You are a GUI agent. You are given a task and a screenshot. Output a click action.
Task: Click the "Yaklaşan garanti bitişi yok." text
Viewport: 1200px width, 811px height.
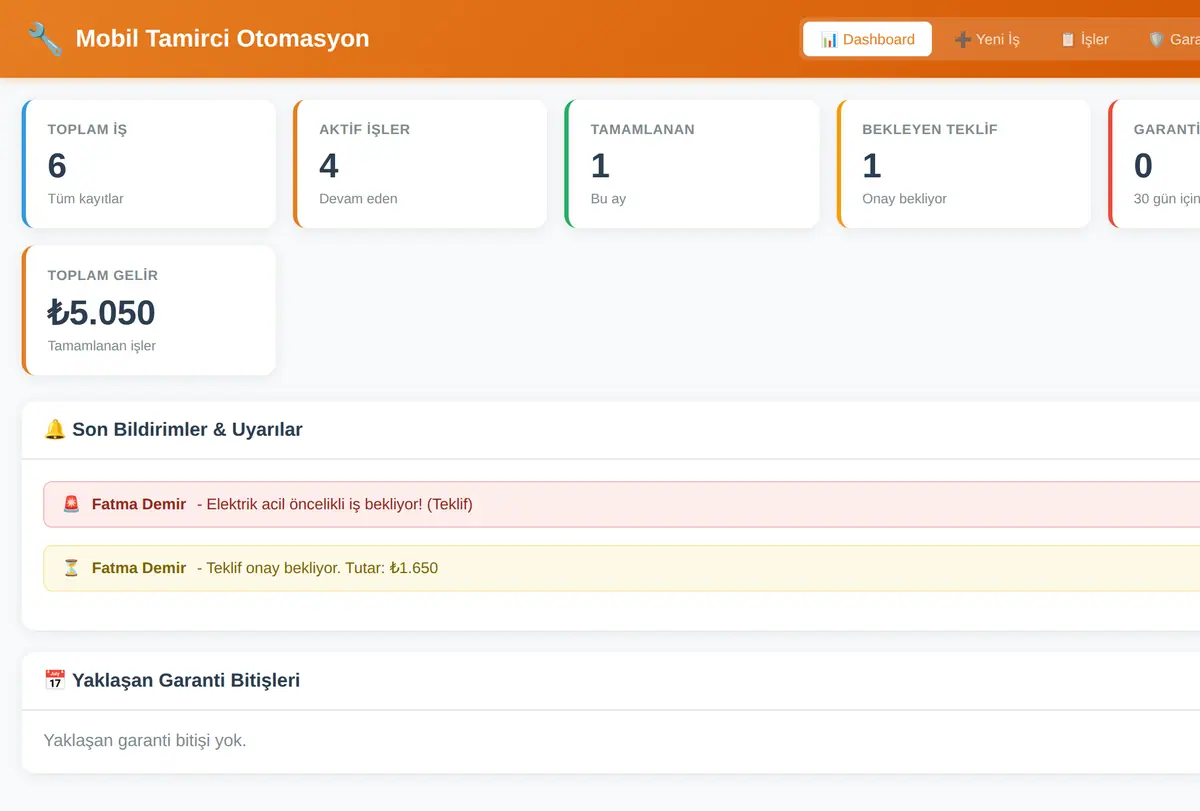click(145, 741)
